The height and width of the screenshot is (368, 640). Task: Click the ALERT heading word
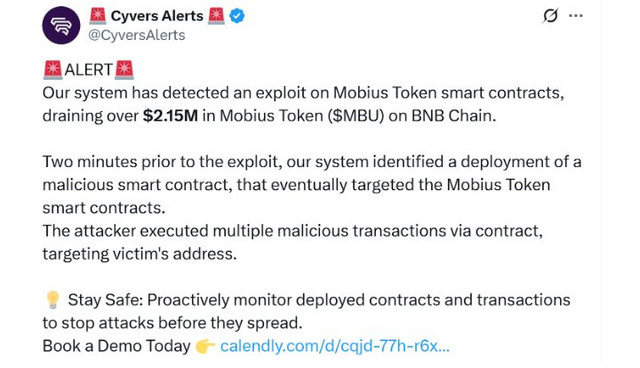[88, 70]
